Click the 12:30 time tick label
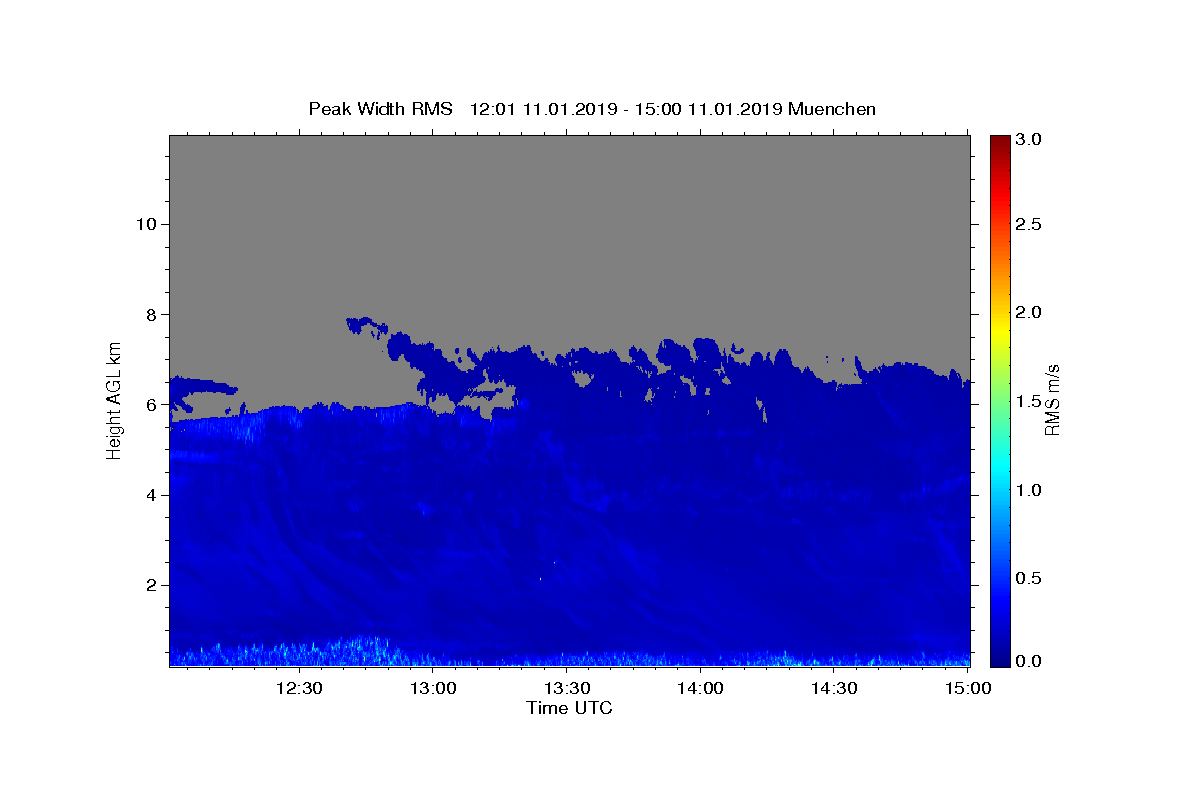This screenshot has height=800, width=1200. coord(299,688)
